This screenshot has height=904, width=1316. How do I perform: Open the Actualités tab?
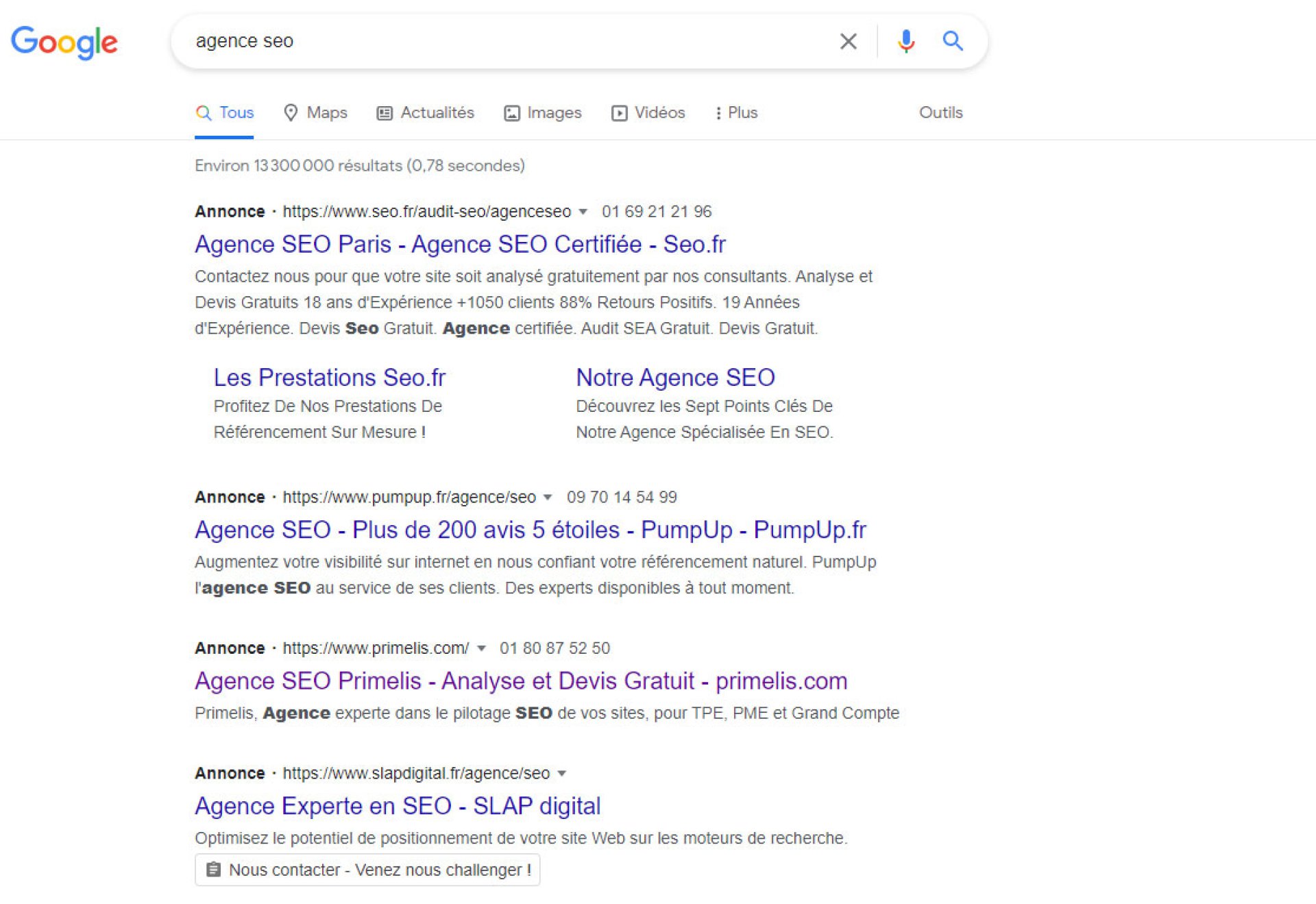point(425,112)
